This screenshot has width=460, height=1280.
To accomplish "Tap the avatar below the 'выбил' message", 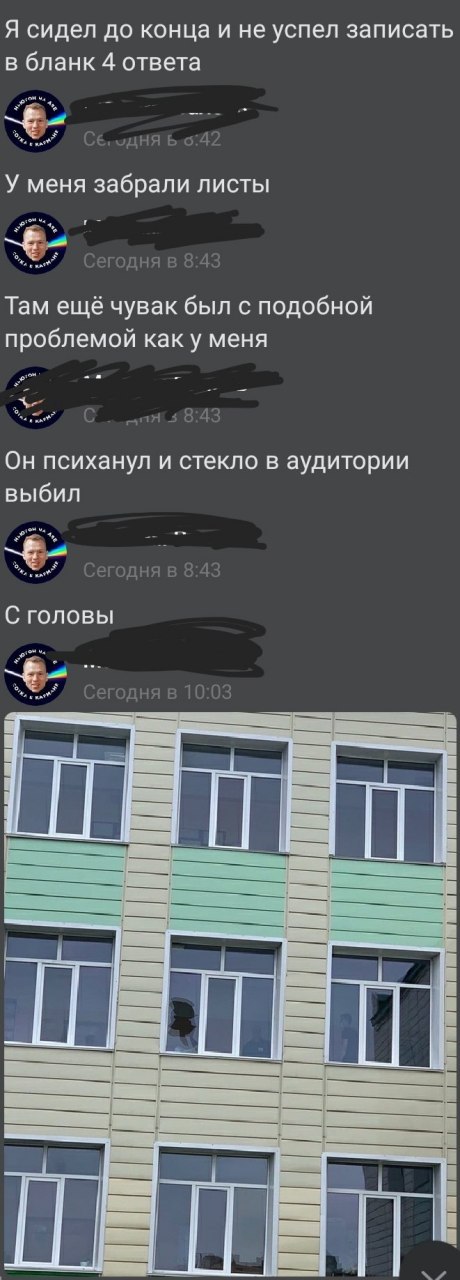I will [x=36, y=551].
